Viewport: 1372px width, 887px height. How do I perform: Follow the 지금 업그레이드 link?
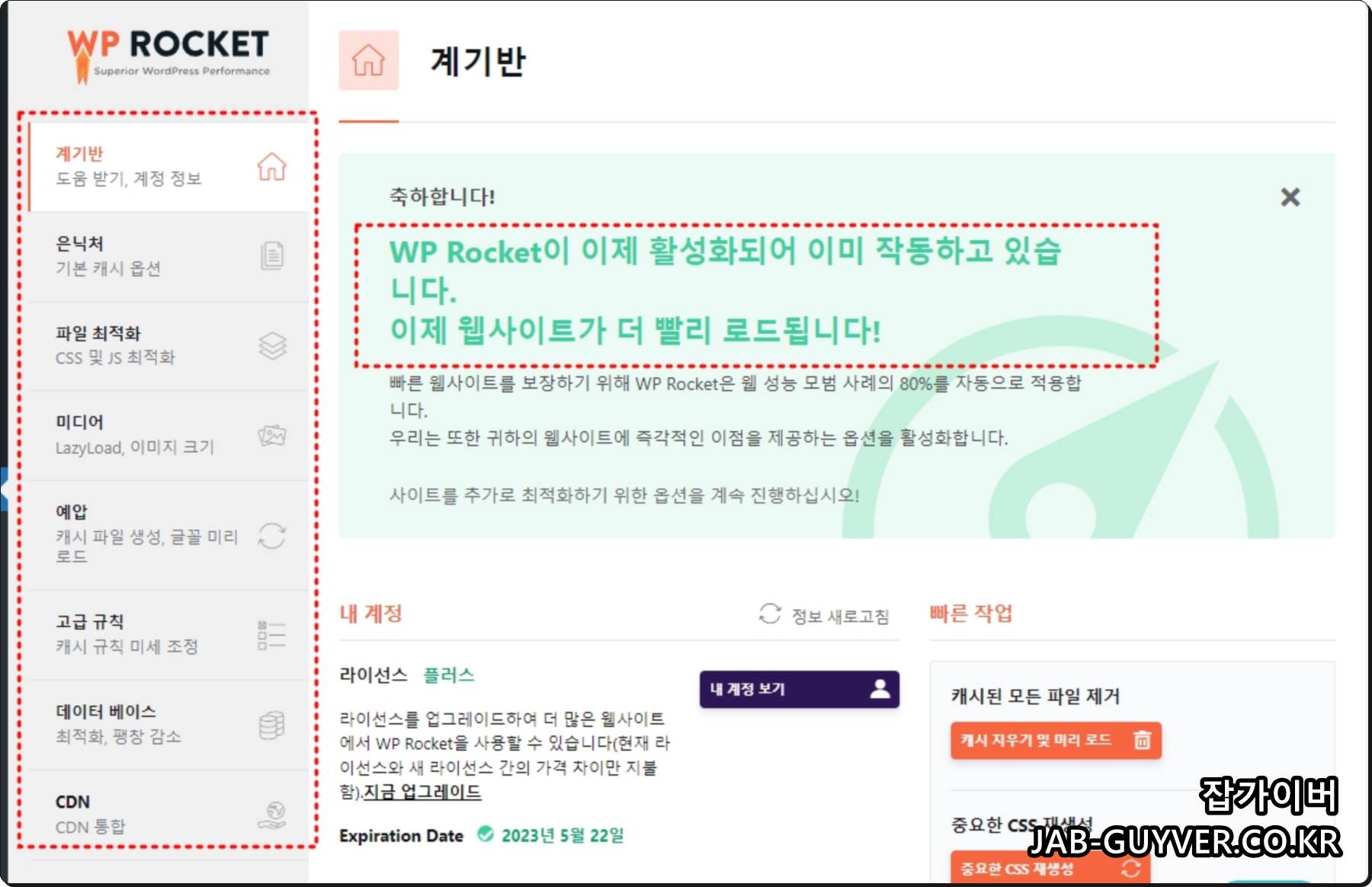[x=422, y=792]
